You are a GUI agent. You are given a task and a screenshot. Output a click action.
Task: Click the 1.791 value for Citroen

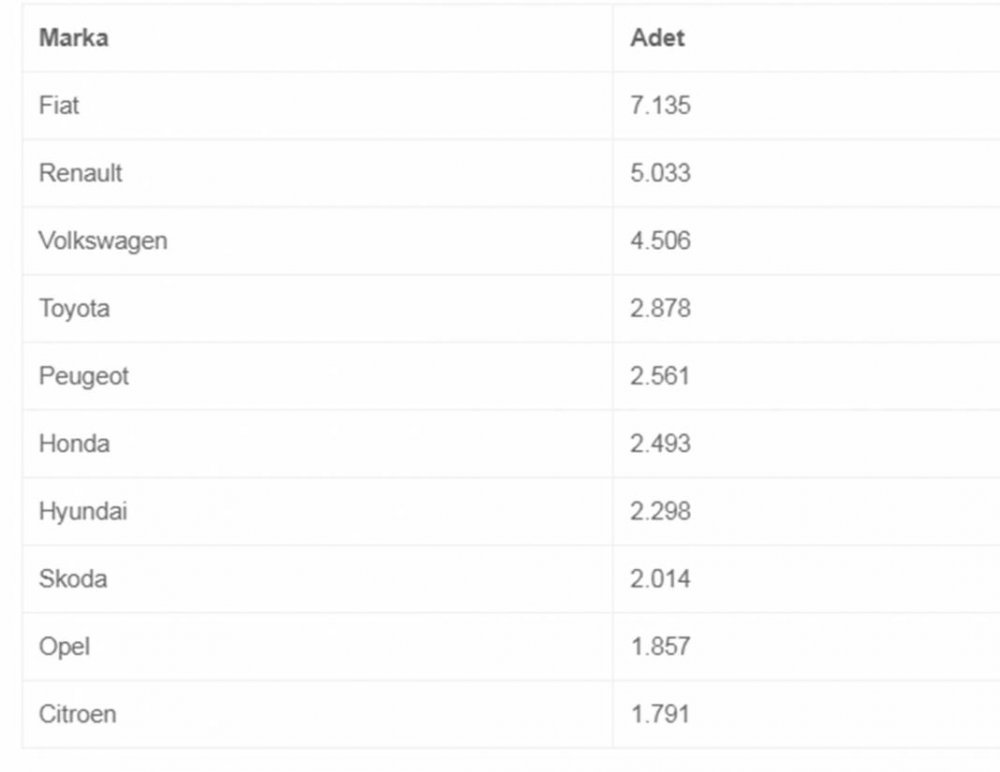(660, 714)
